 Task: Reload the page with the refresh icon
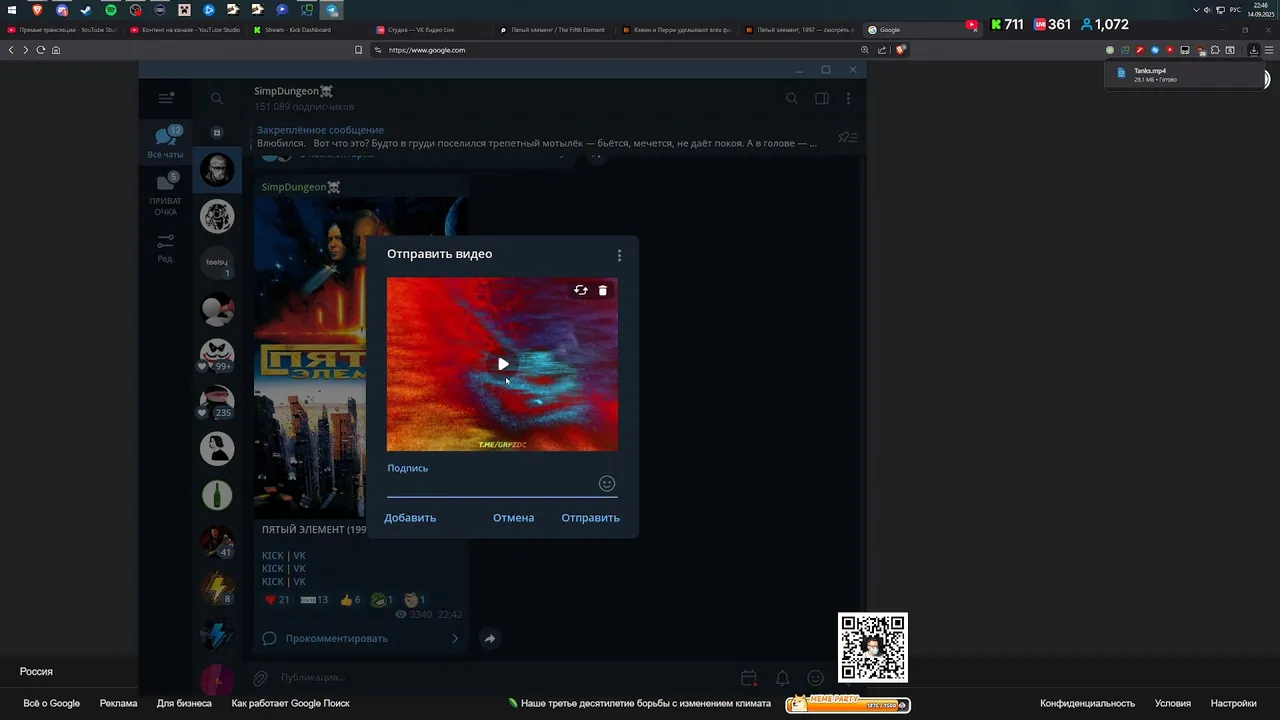pos(41,50)
